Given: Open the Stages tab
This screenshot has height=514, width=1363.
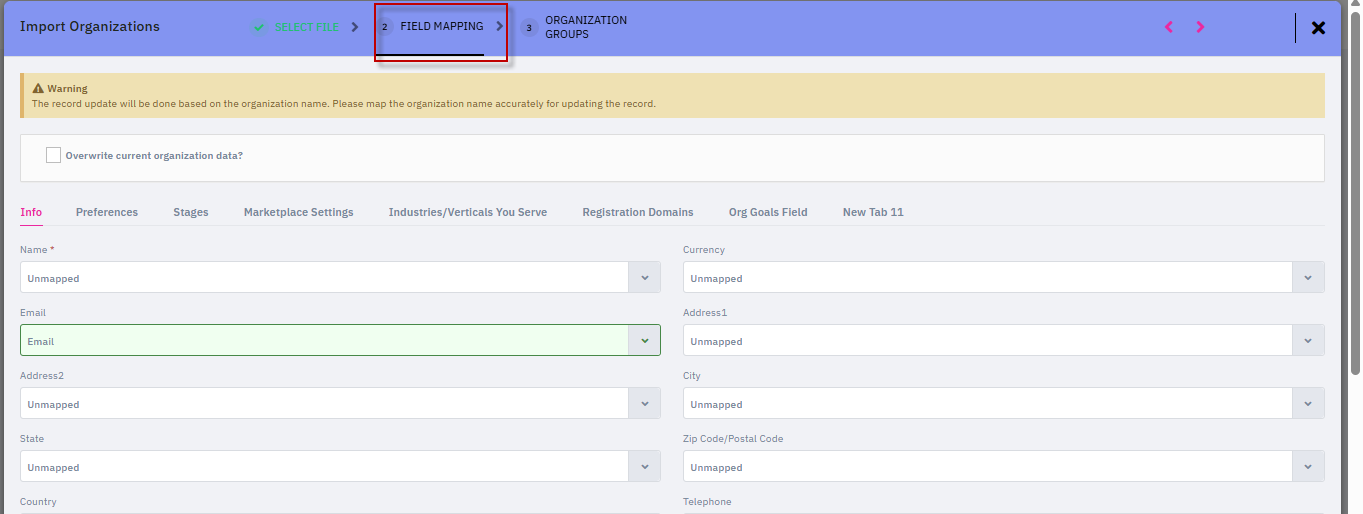Looking at the screenshot, I should [191, 212].
